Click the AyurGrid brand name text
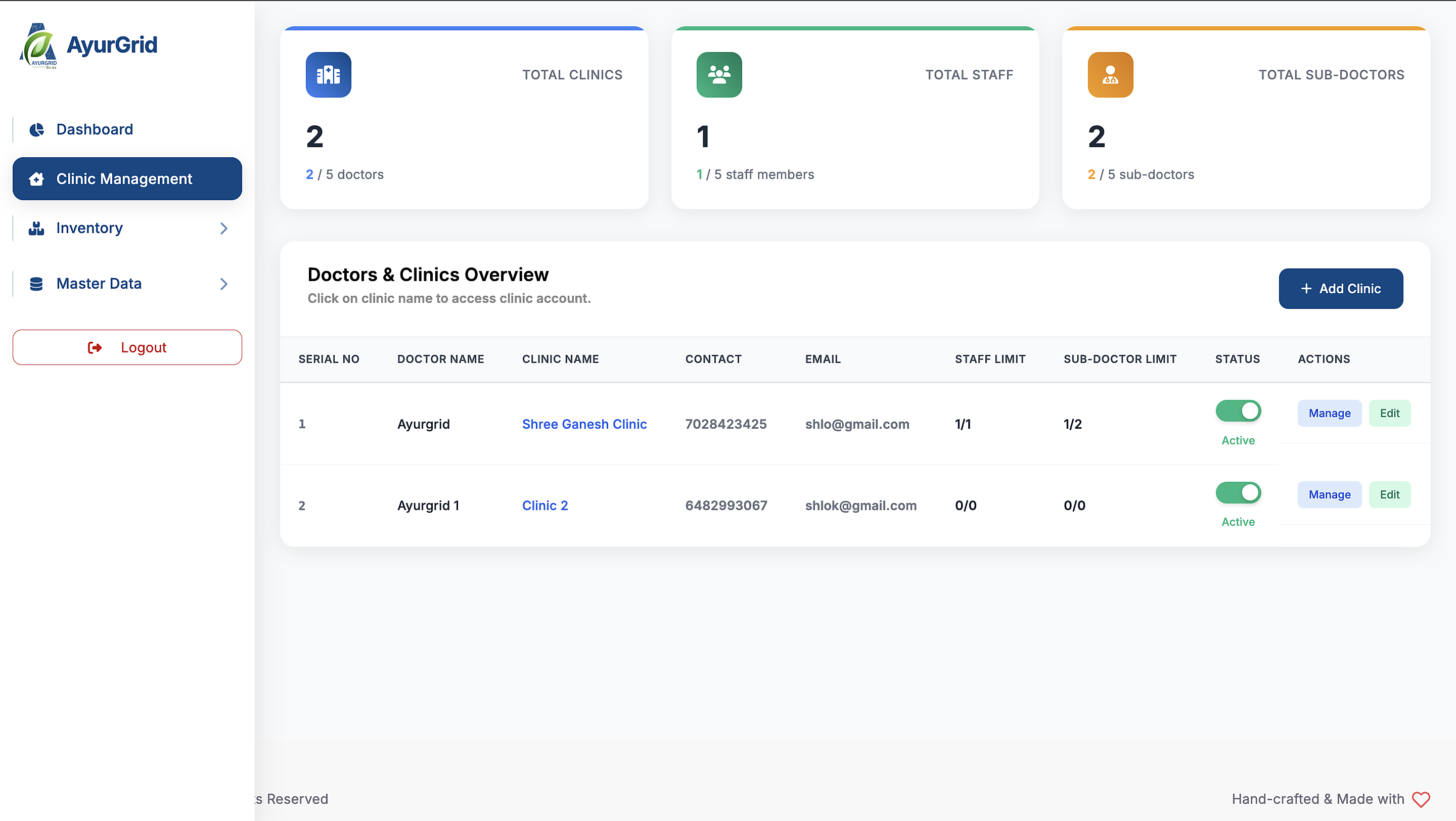Image resolution: width=1456 pixels, height=821 pixels. [112, 45]
